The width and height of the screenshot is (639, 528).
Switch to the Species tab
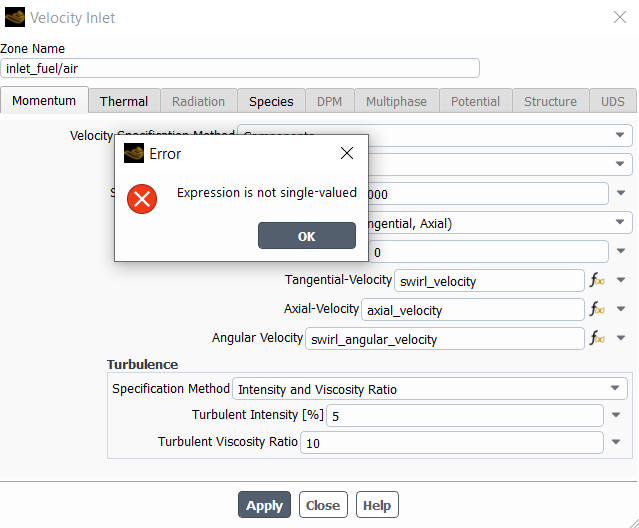coord(271,101)
